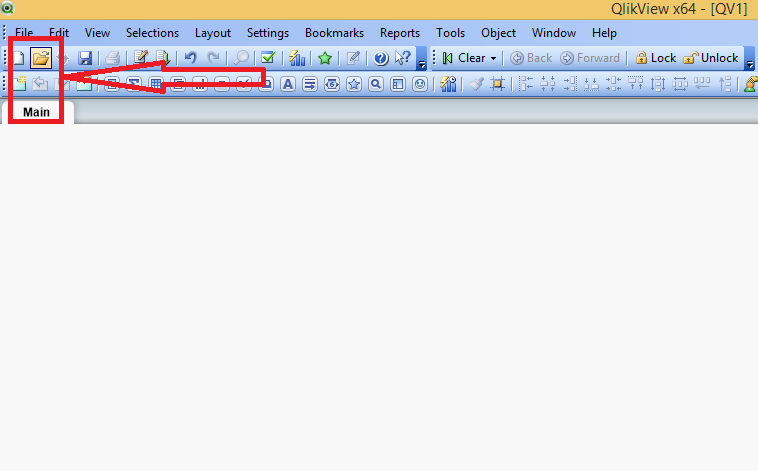Create a Bookmark object with the star icon

(x=354, y=84)
